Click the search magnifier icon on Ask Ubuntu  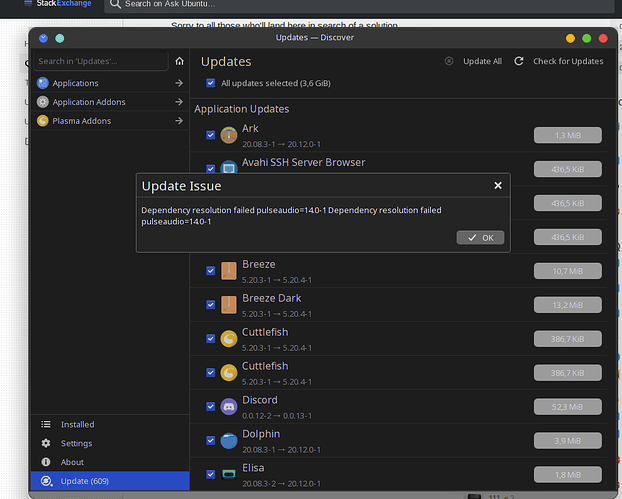[x=115, y=4]
